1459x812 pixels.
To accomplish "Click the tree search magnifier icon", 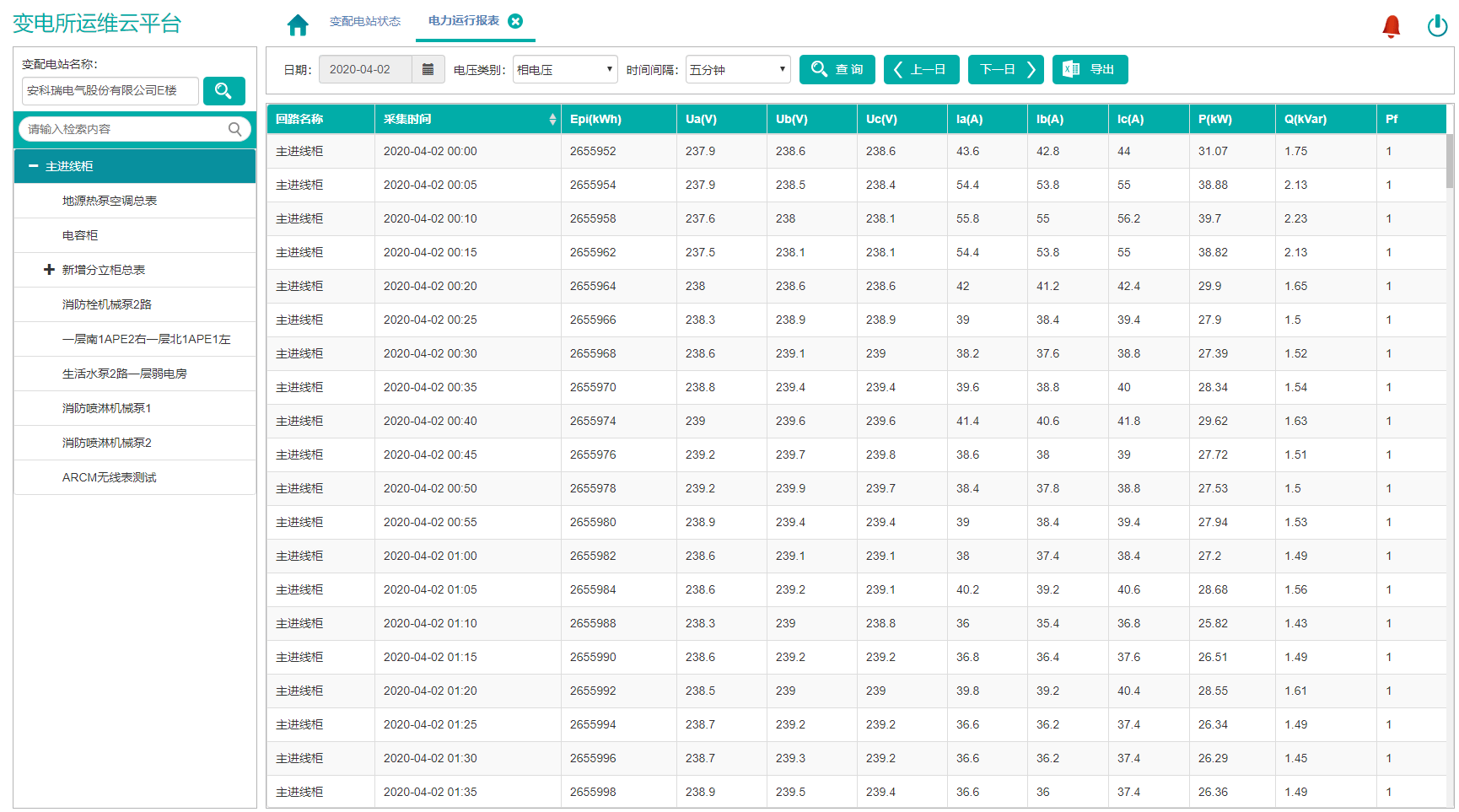I will pos(235,129).
